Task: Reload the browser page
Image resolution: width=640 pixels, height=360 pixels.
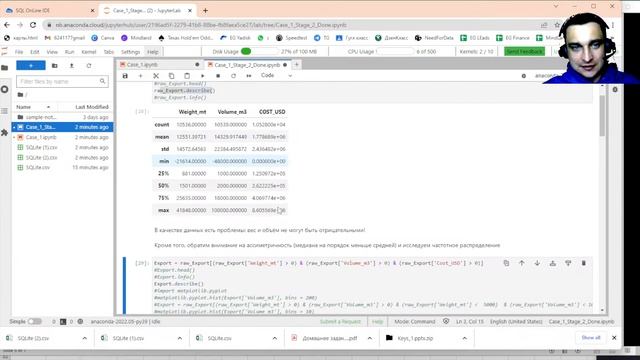Action: [33, 25]
